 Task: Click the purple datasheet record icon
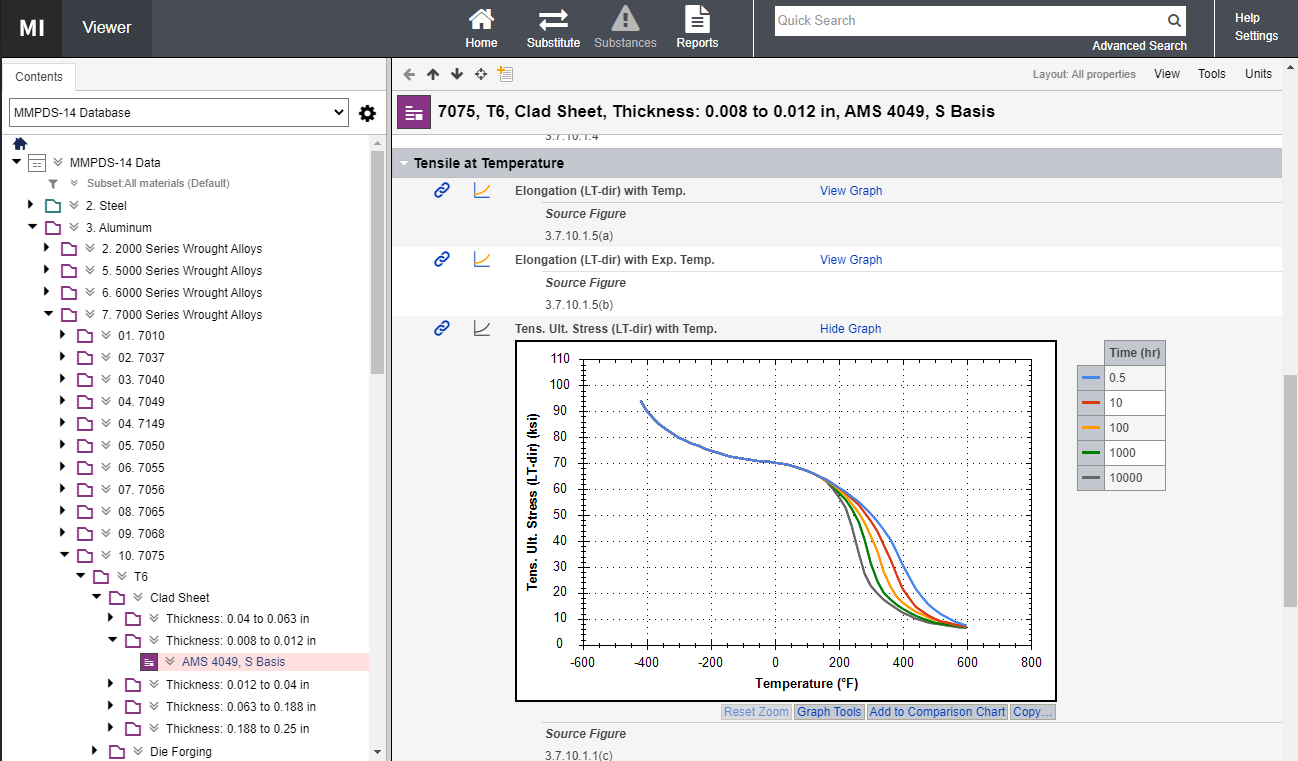pos(414,112)
